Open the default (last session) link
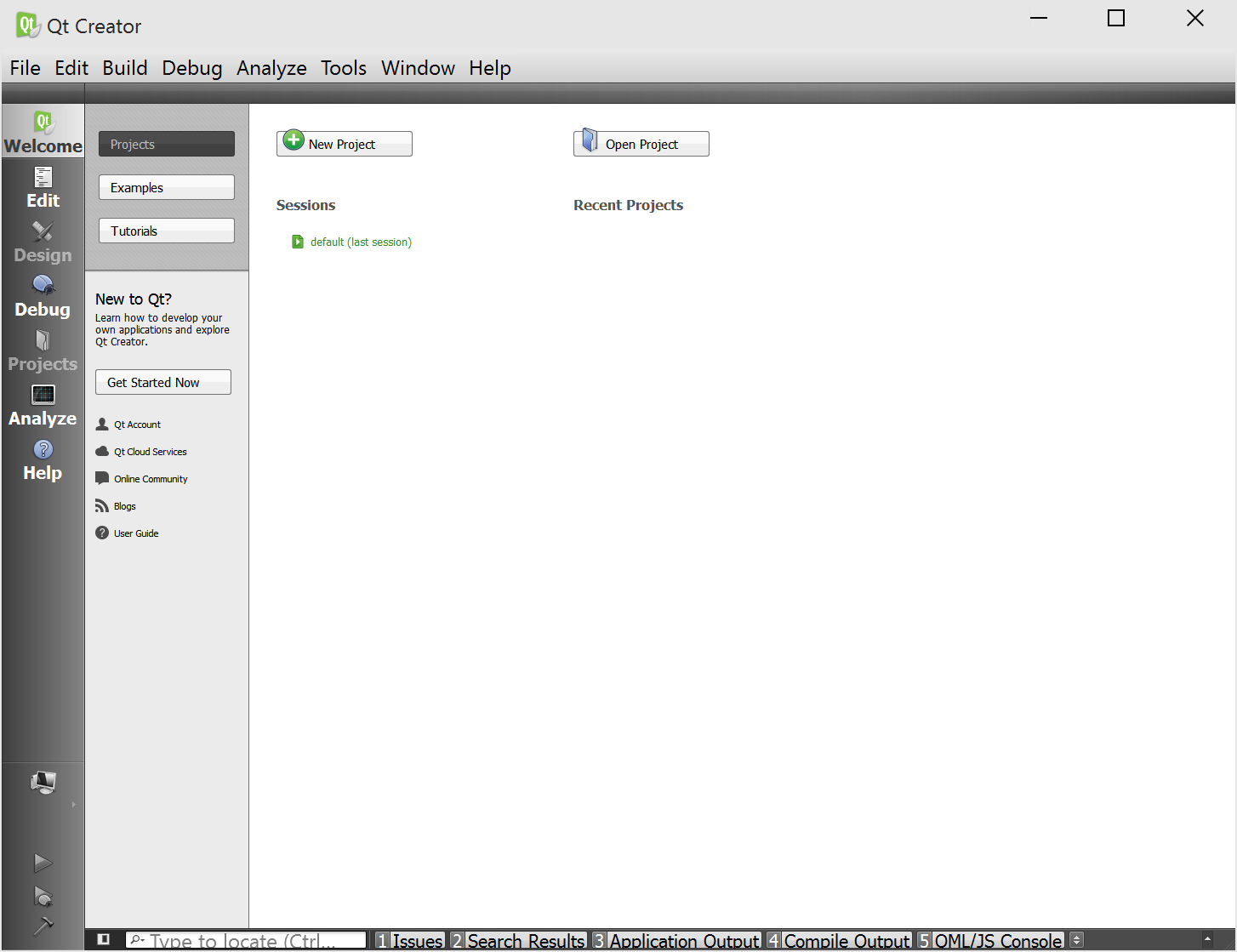 361,242
